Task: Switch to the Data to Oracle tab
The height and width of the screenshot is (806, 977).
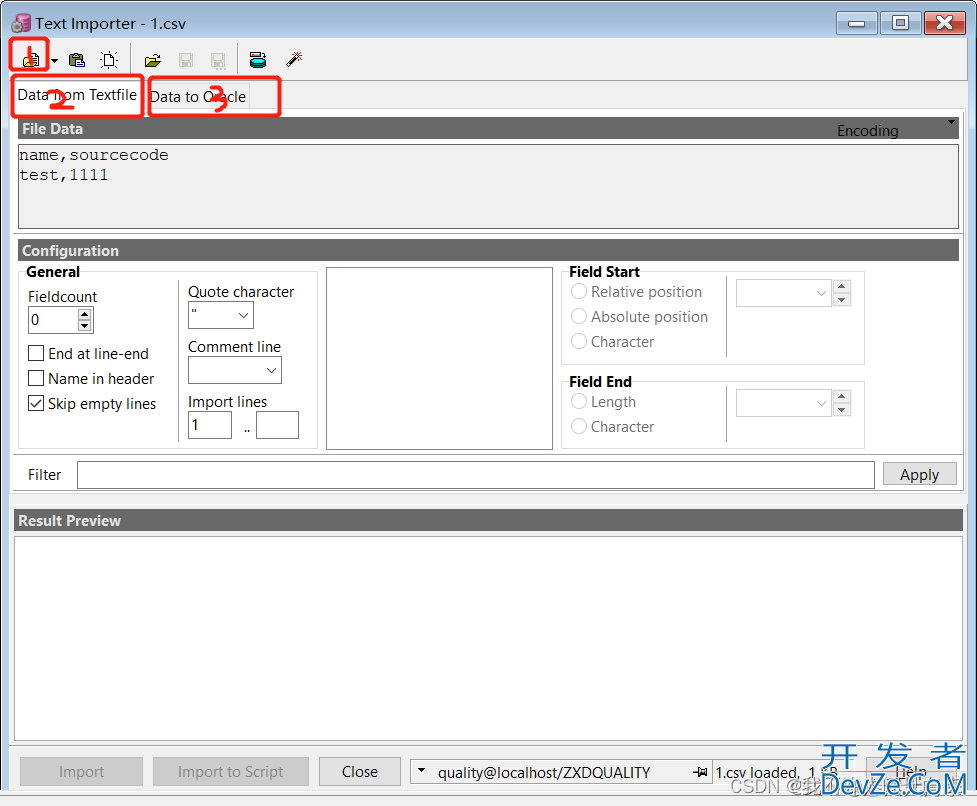Action: 198,97
